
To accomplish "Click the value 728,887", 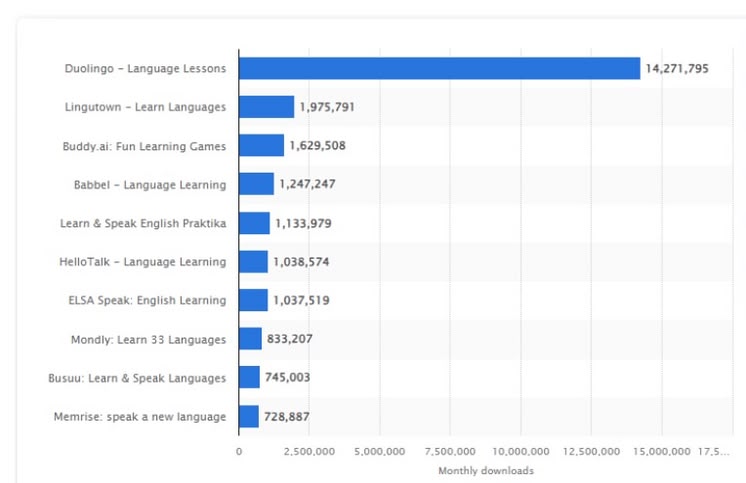I will pyautogui.click(x=287, y=417).
